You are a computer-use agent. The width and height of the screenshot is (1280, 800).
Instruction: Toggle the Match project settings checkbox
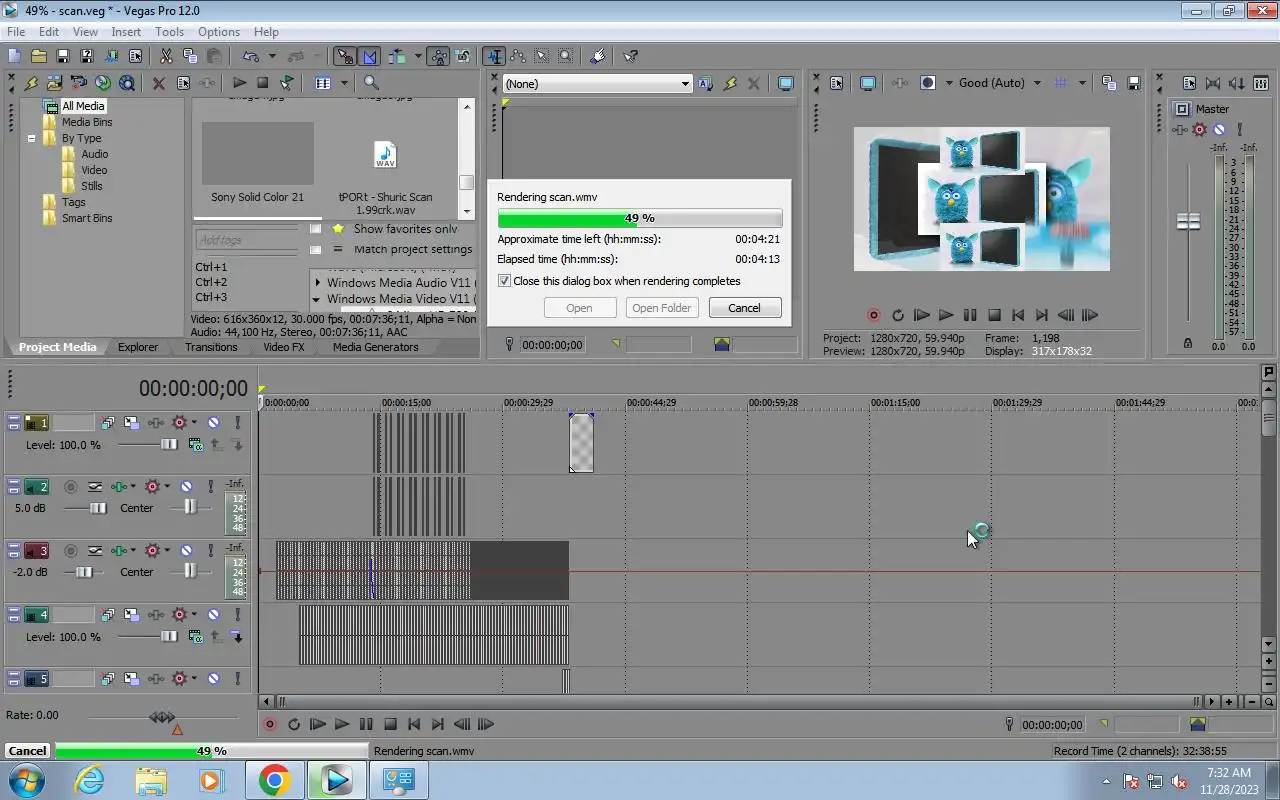316,249
